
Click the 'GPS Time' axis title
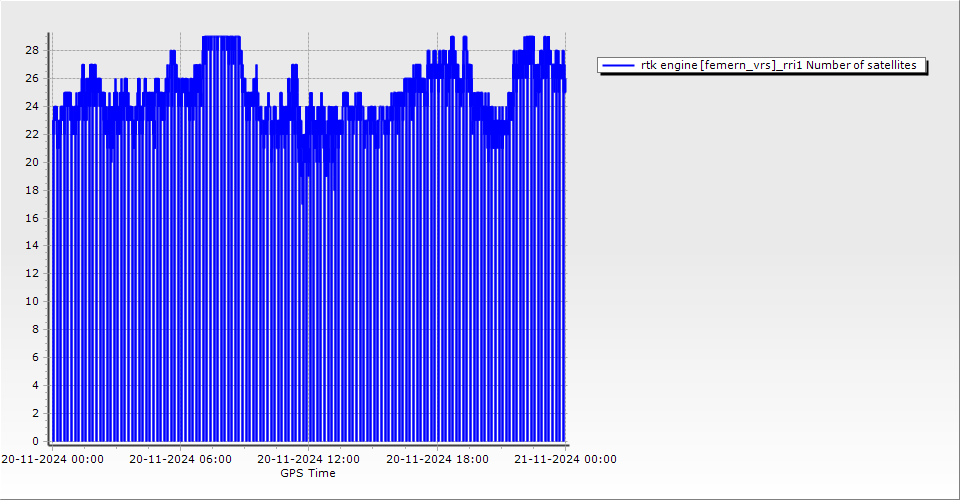[308, 473]
